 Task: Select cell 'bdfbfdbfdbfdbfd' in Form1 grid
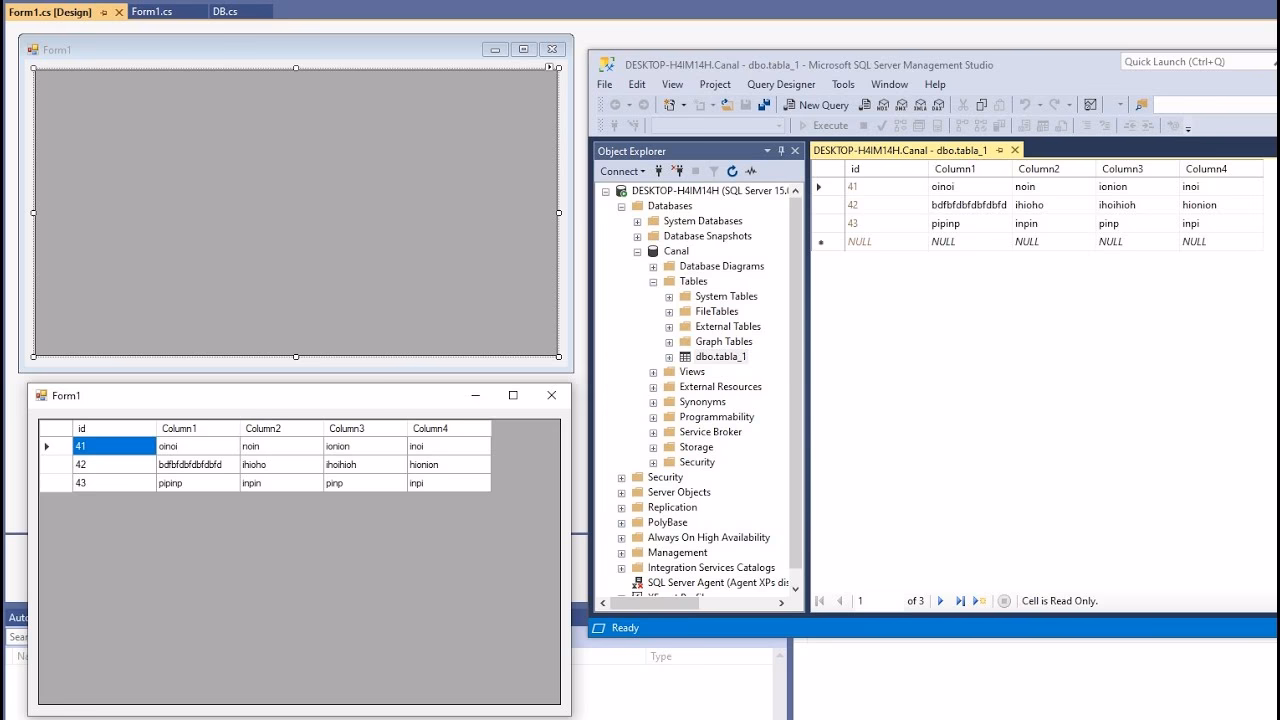(x=198, y=465)
